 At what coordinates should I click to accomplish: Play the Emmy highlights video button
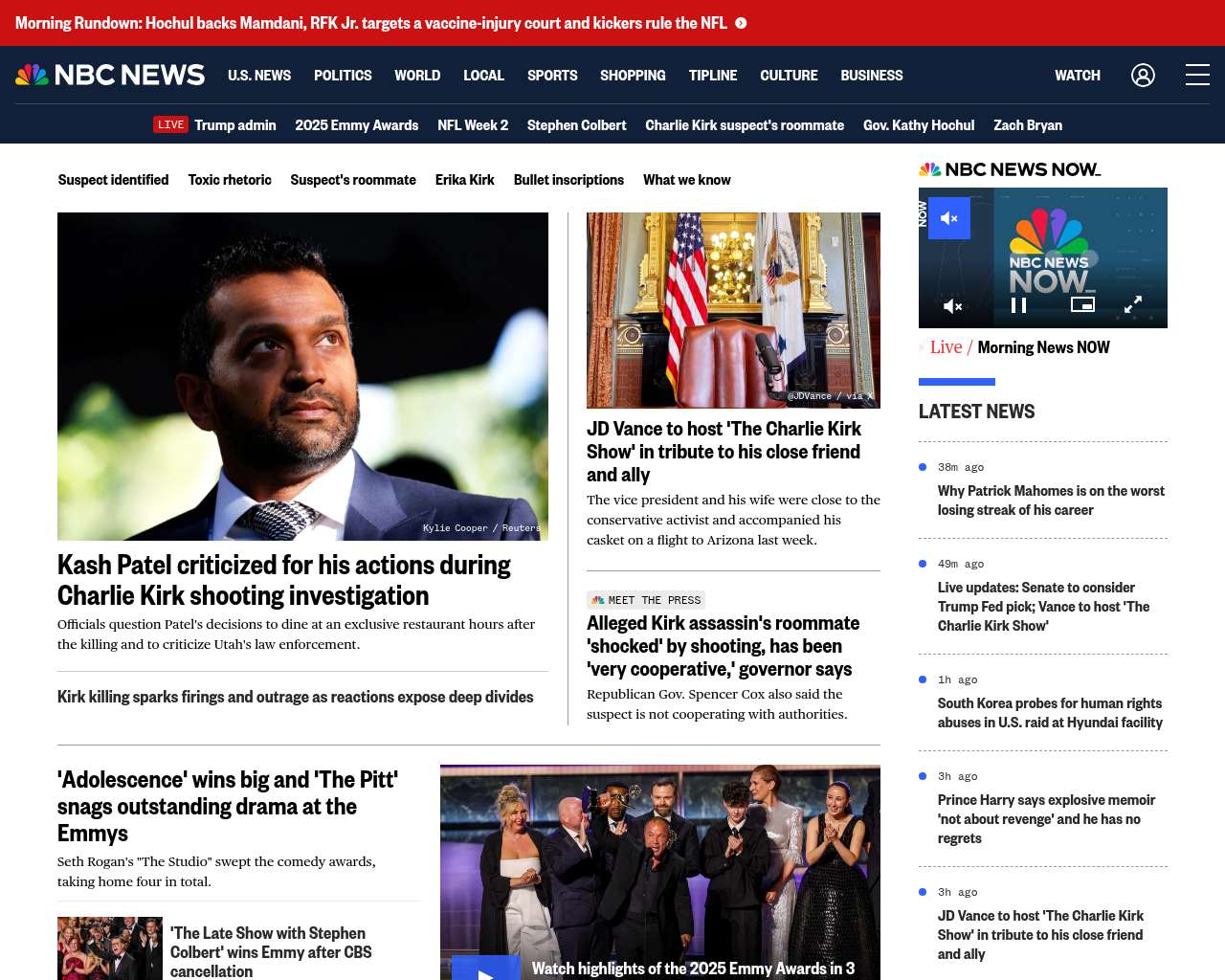point(486,968)
